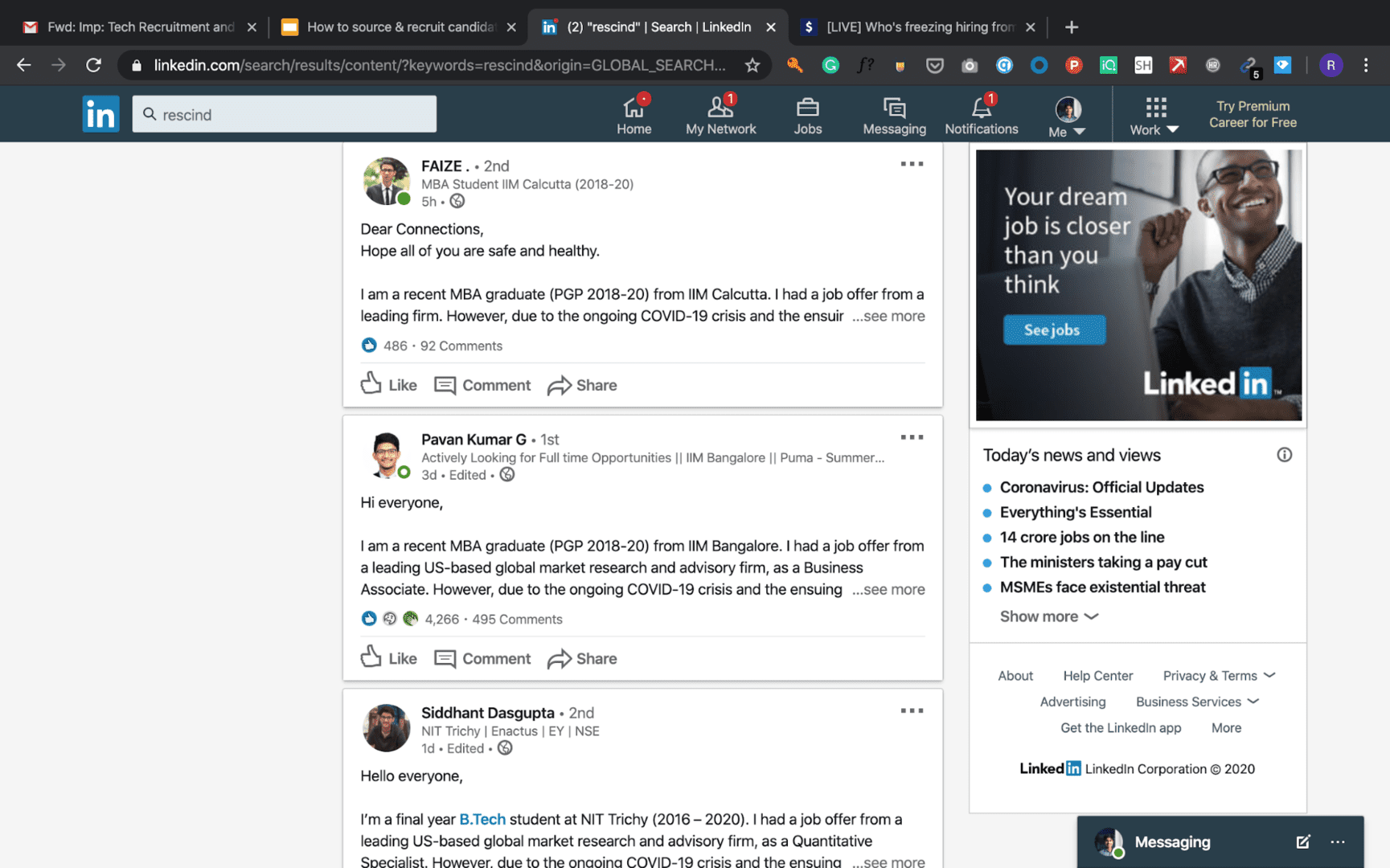Open Siddhant Dasgupta's profile picture
This screenshot has height=868, width=1390.
[386, 727]
